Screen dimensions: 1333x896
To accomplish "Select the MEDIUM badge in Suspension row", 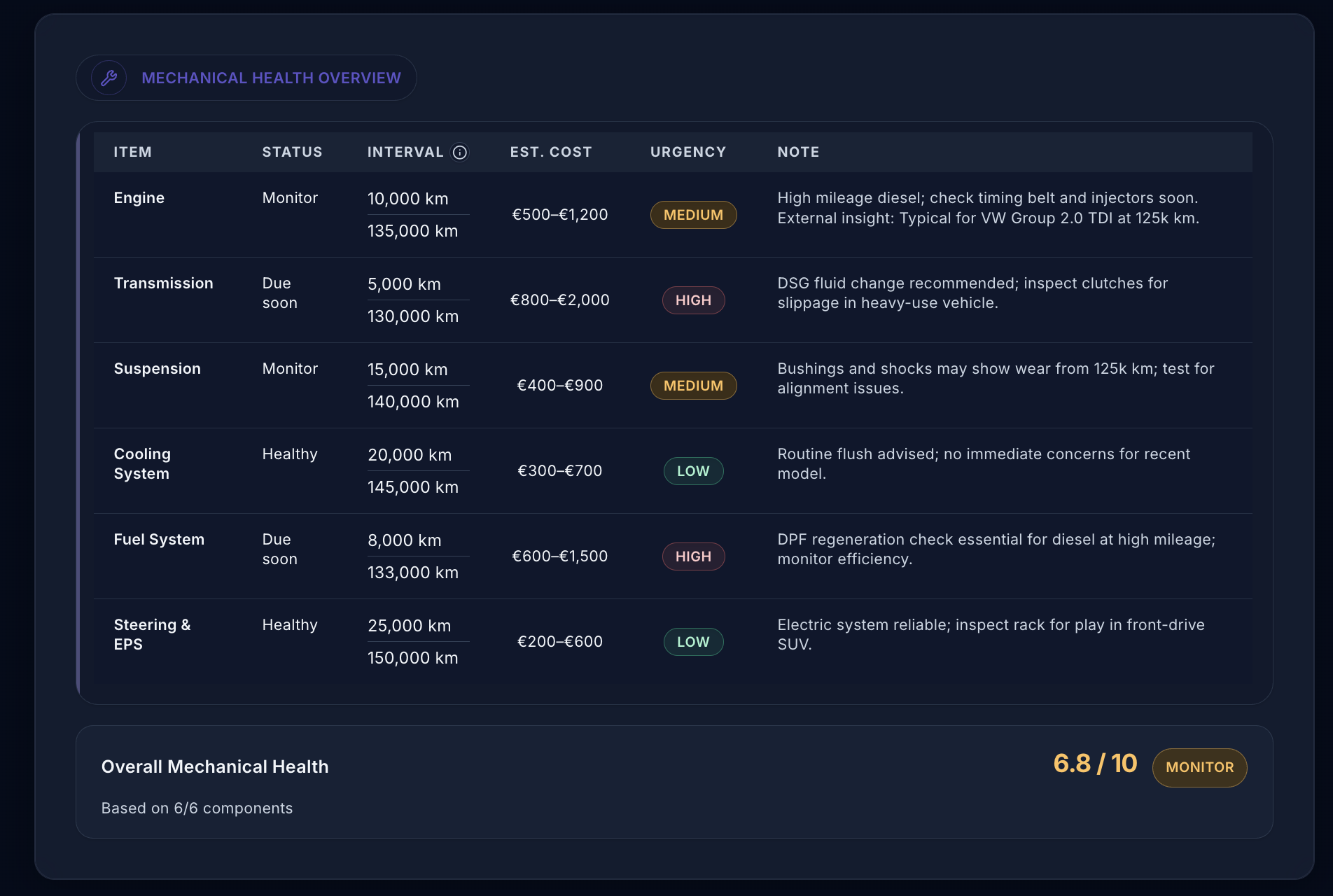I will 693,386.
